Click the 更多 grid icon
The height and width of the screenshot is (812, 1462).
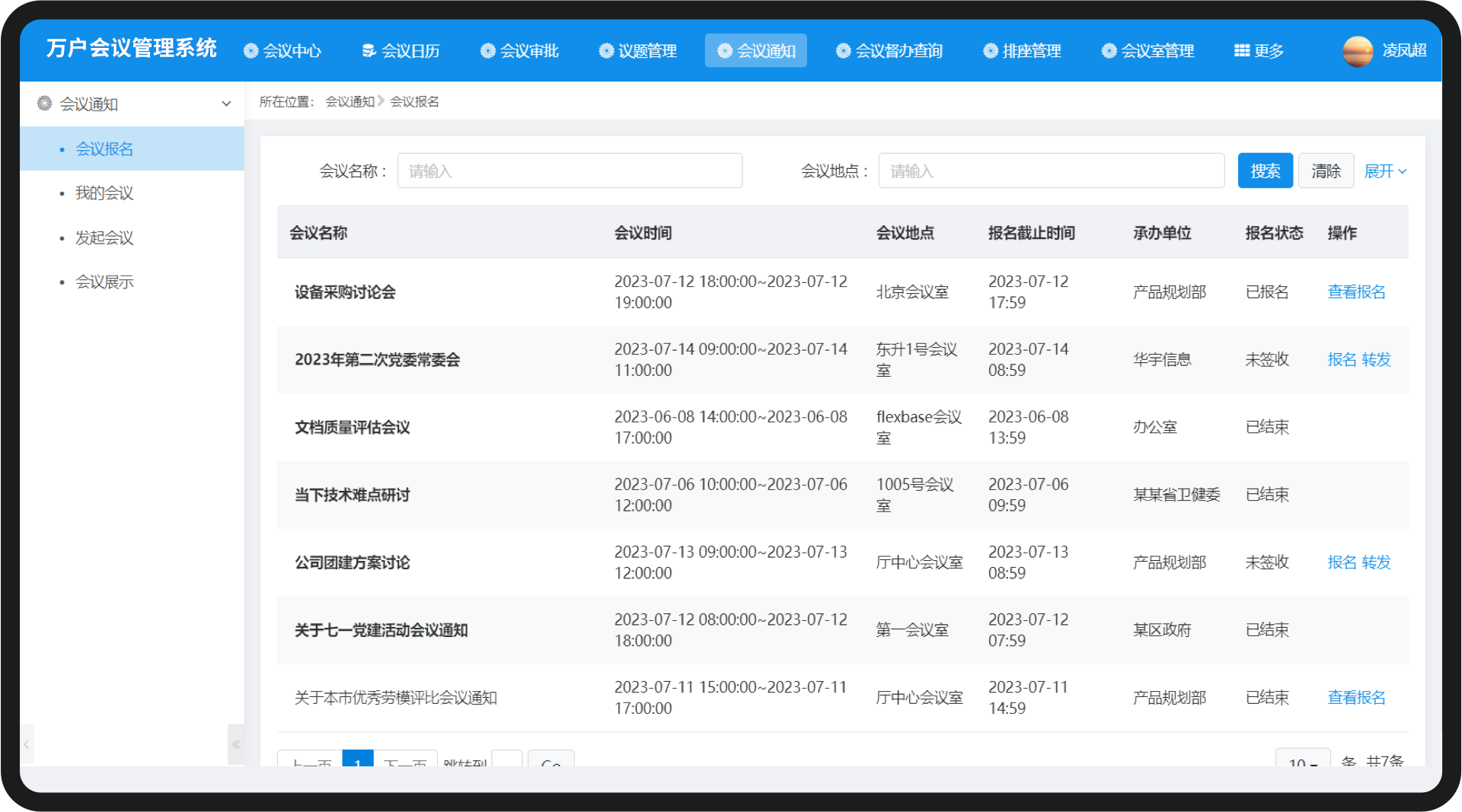[x=1241, y=51]
